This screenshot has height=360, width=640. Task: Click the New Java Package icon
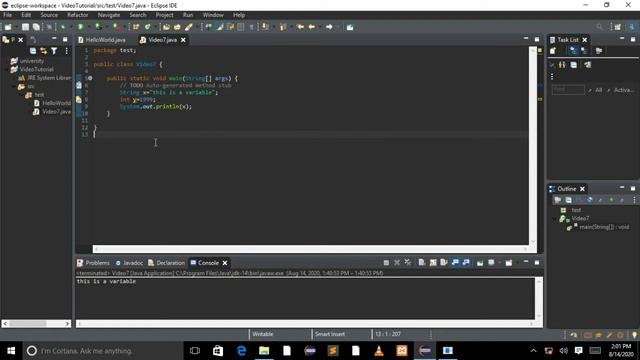click(136, 27)
